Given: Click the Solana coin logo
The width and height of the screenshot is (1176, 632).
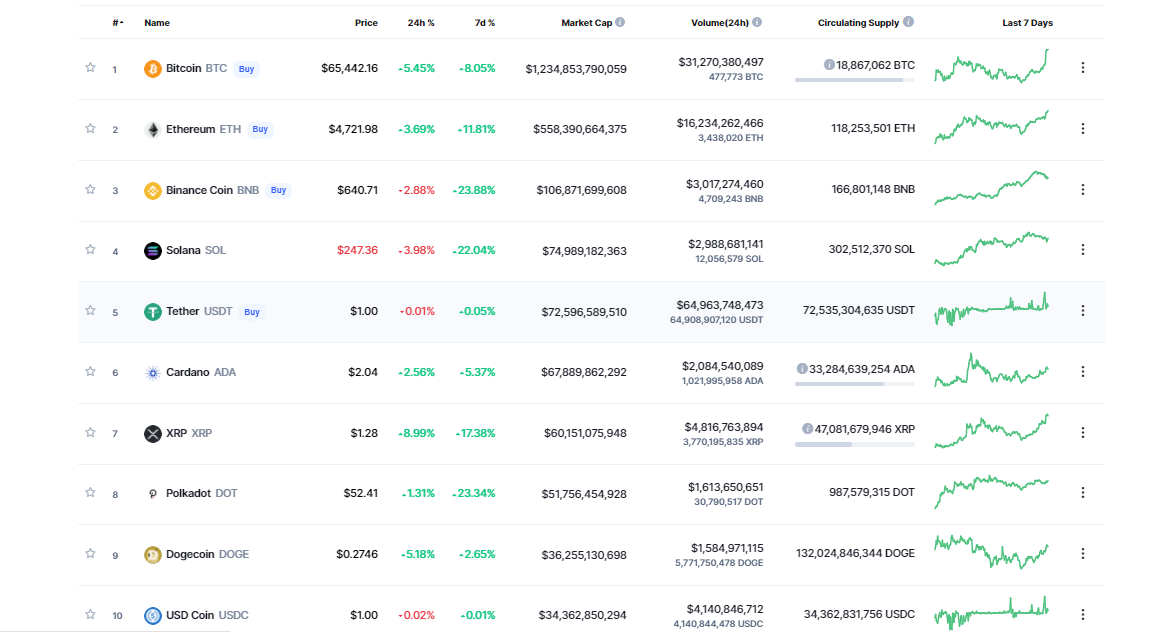Looking at the screenshot, I should 152,250.
